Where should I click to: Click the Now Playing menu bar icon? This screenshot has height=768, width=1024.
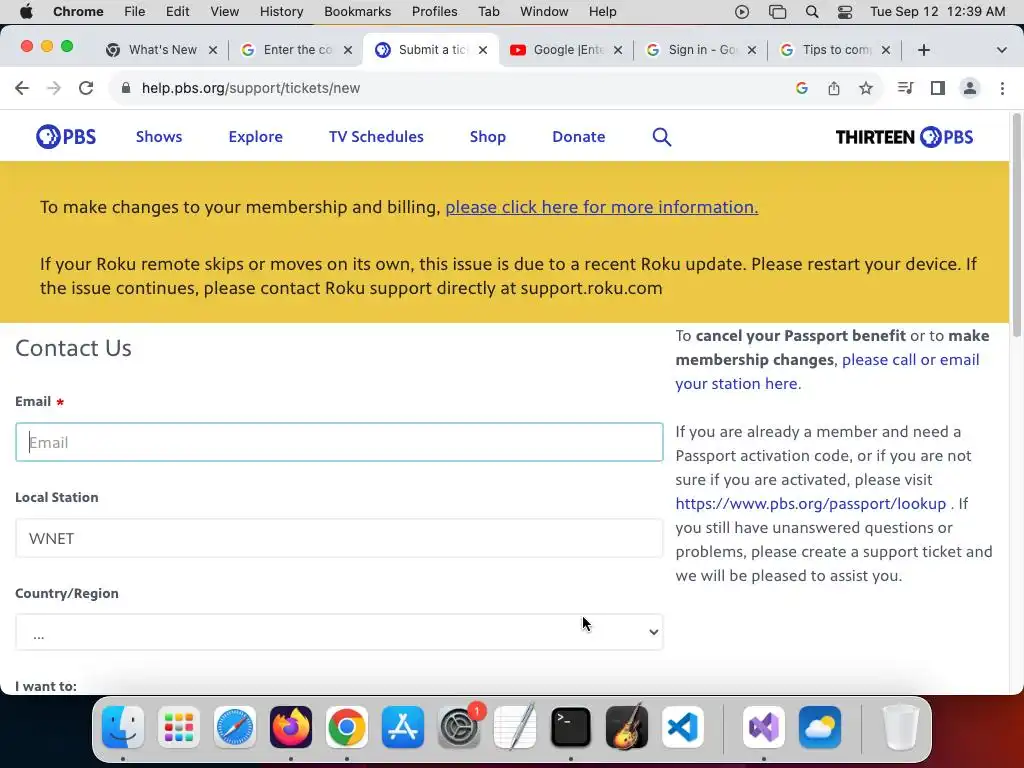pyautogui.click(x=742, y=12)
